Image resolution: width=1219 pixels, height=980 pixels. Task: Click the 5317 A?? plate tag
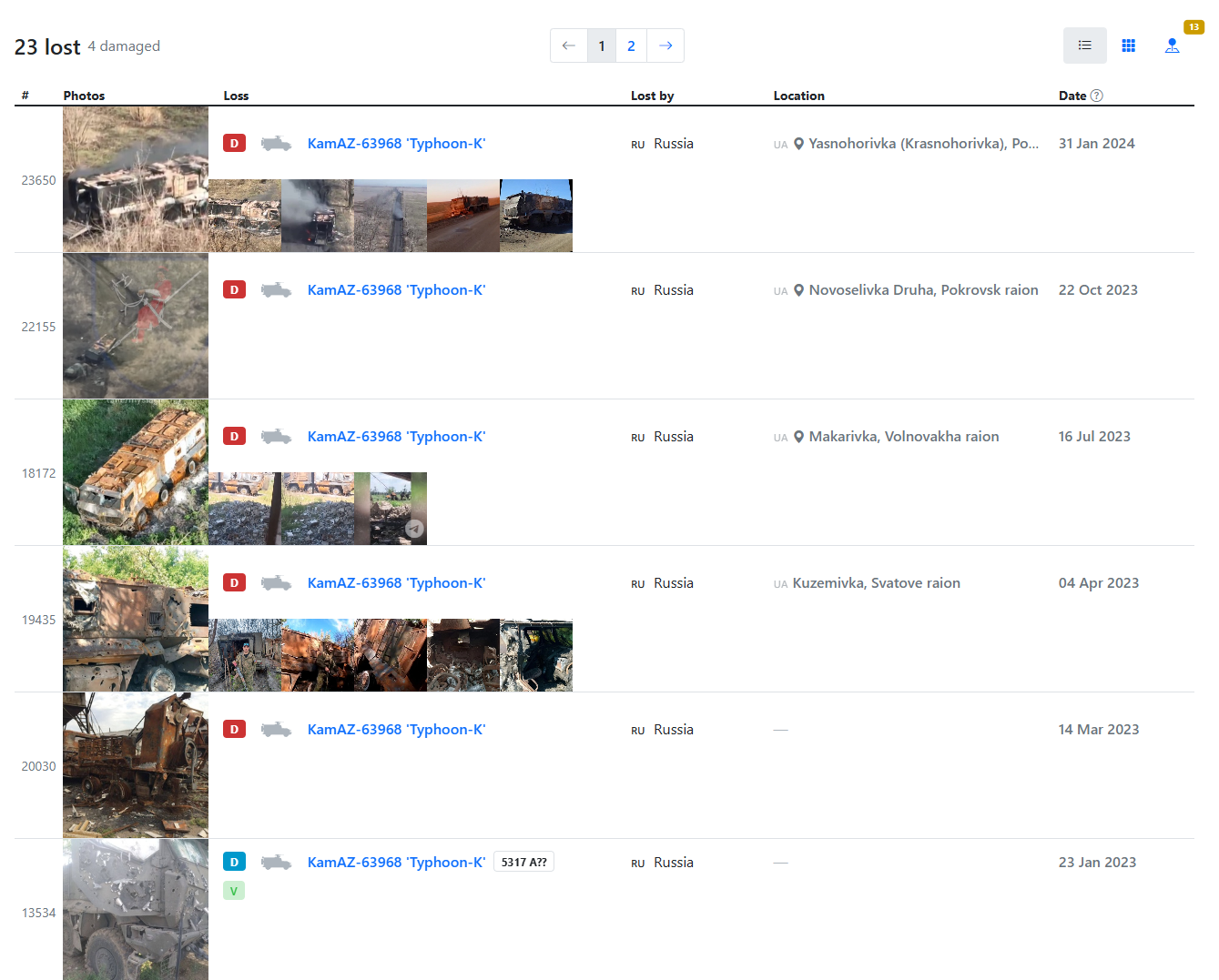523,862
